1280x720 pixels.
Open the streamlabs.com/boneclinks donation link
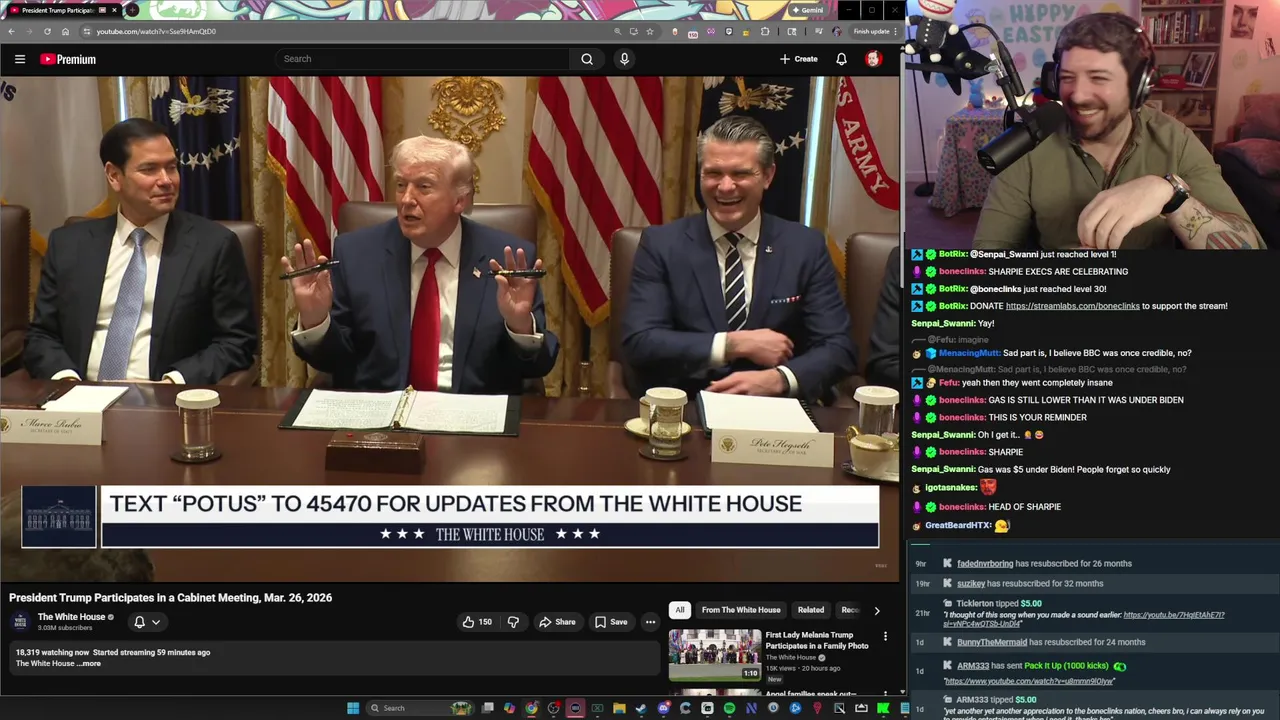1072,306
